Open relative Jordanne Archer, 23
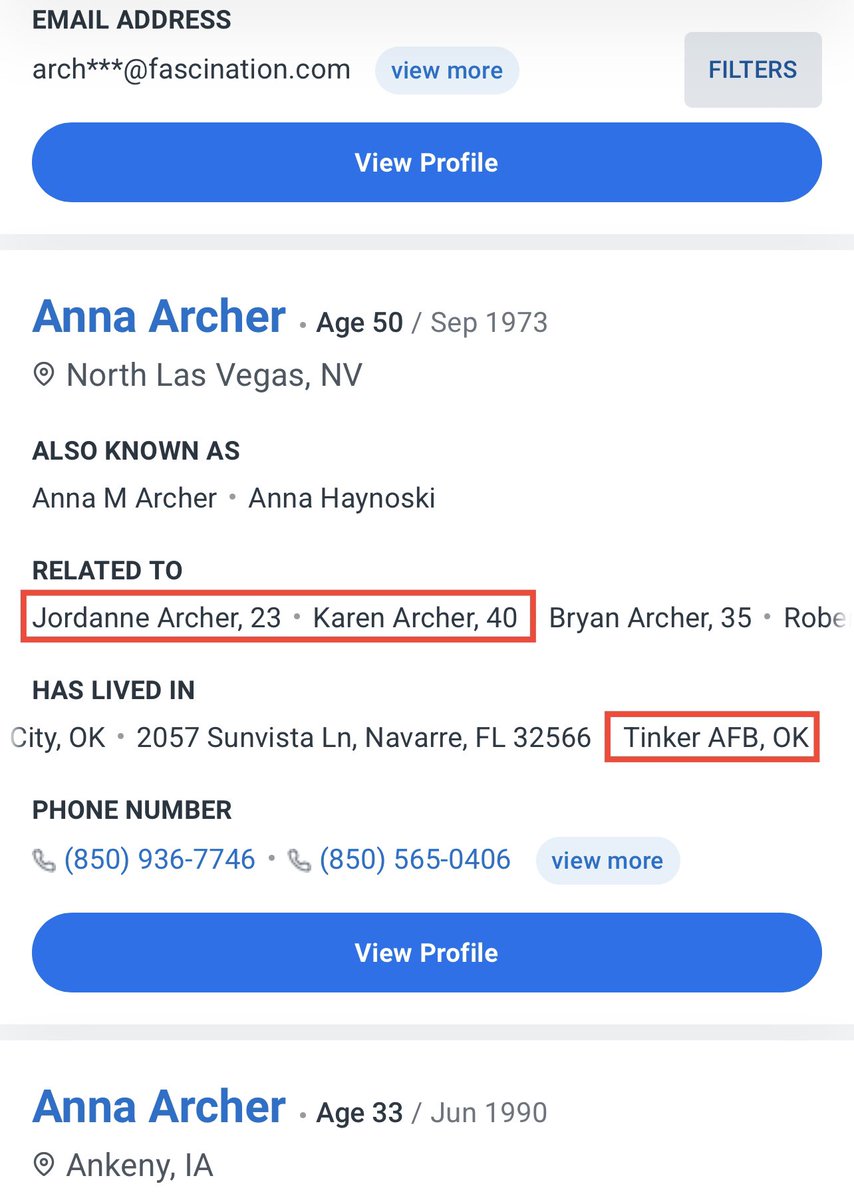854x1200 pixels. coord(157,618)
